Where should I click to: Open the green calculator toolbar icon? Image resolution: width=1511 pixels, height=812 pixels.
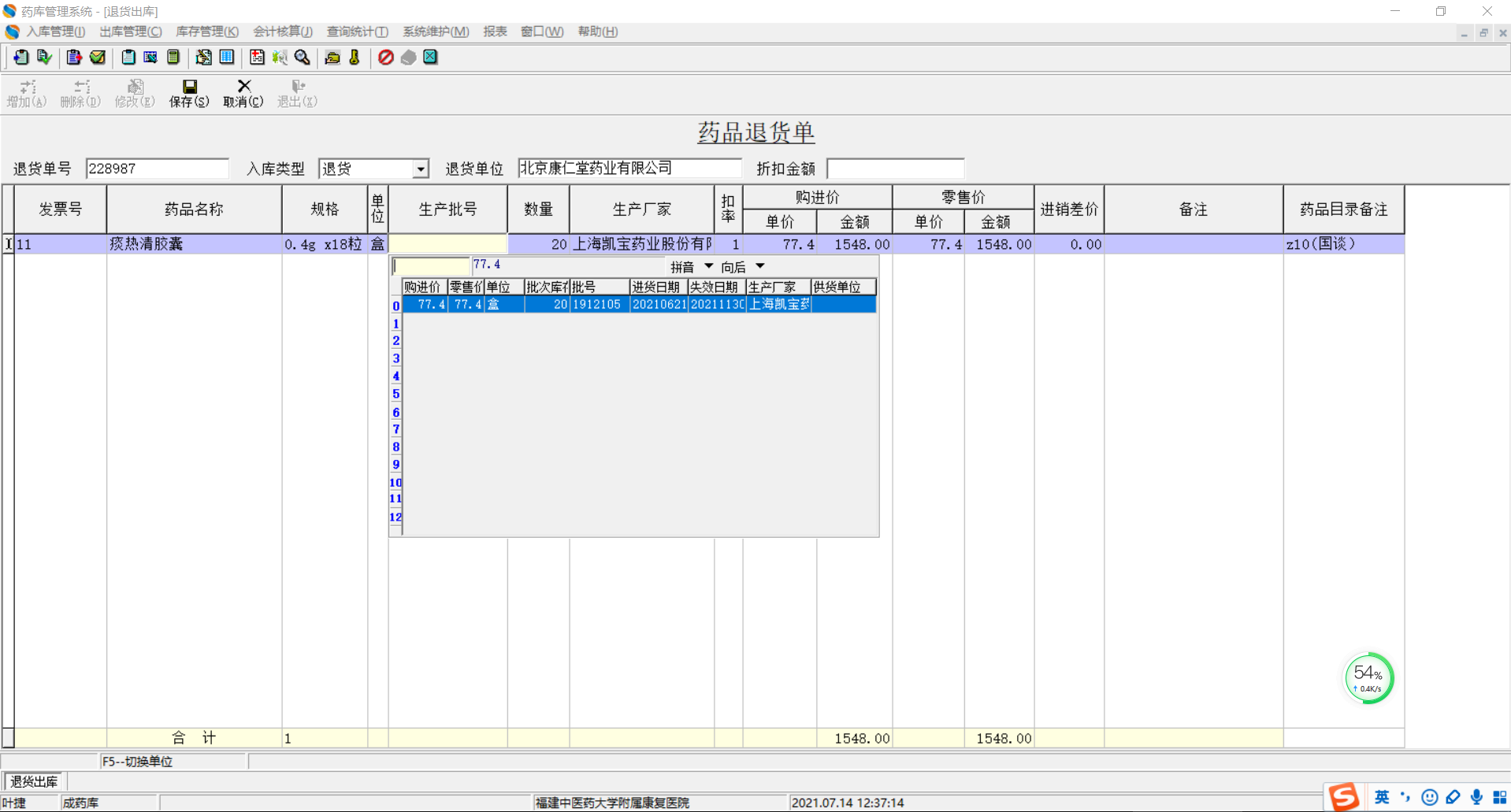pos(173,57)
